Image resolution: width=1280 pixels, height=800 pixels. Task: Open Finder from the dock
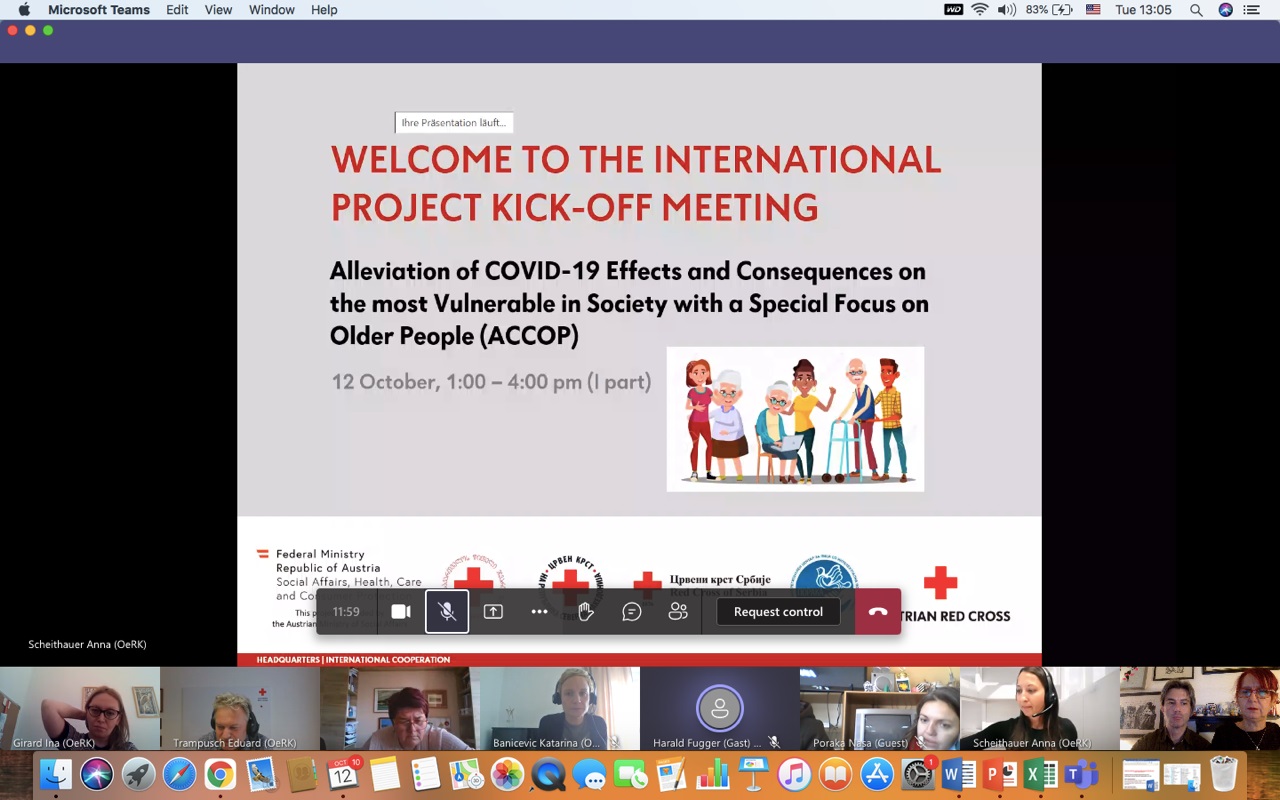[x=56, y=774]
